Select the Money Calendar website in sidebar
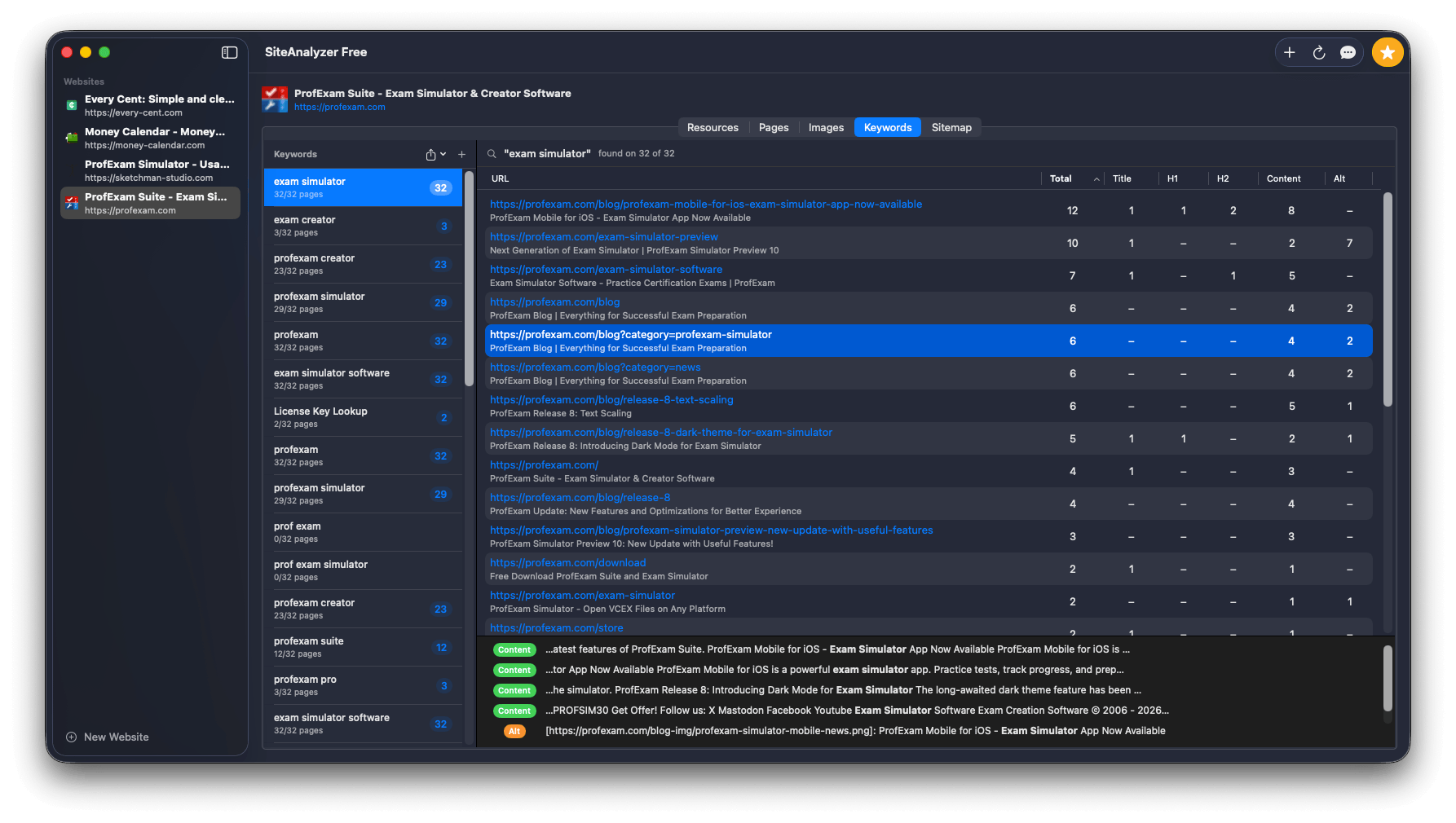The image size is (1456, 823). [x=150, y=137]
